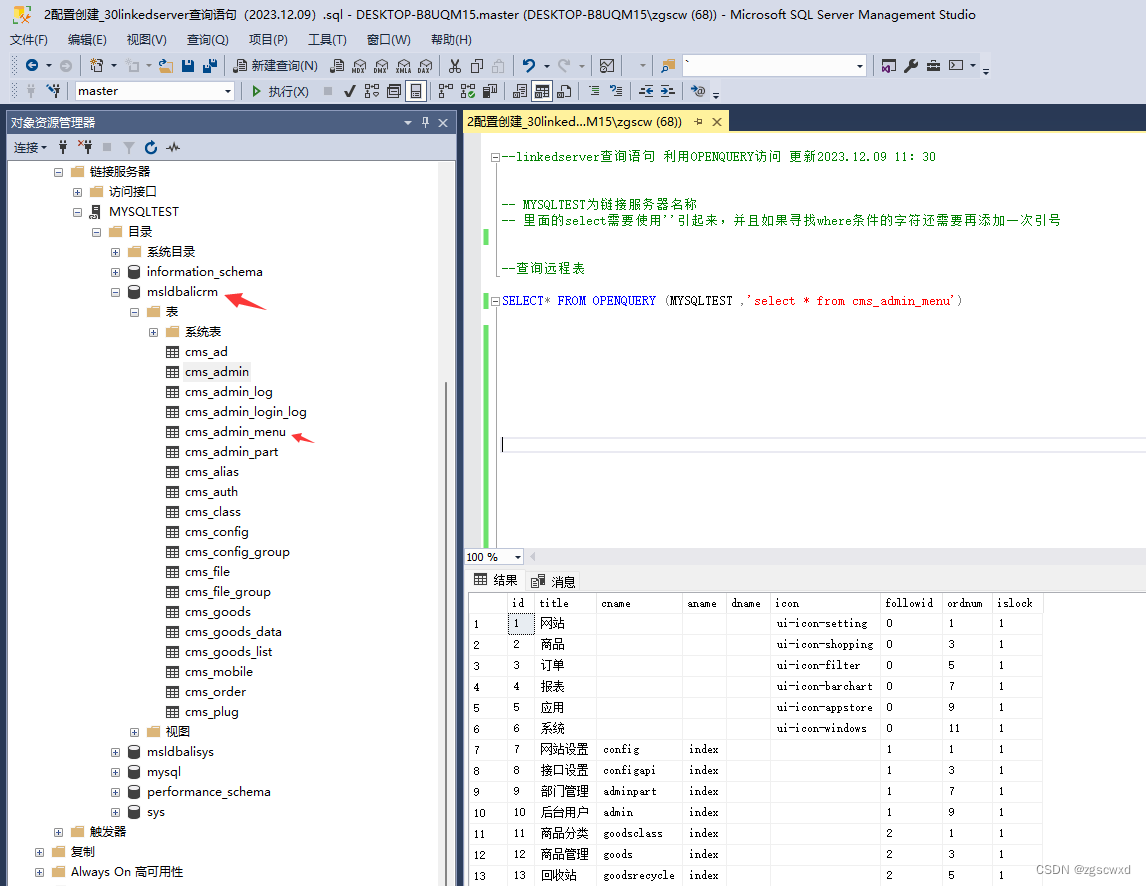Click the Parse checkmark icon
This screenshot has height=886, width=1146.
(350, 91)
